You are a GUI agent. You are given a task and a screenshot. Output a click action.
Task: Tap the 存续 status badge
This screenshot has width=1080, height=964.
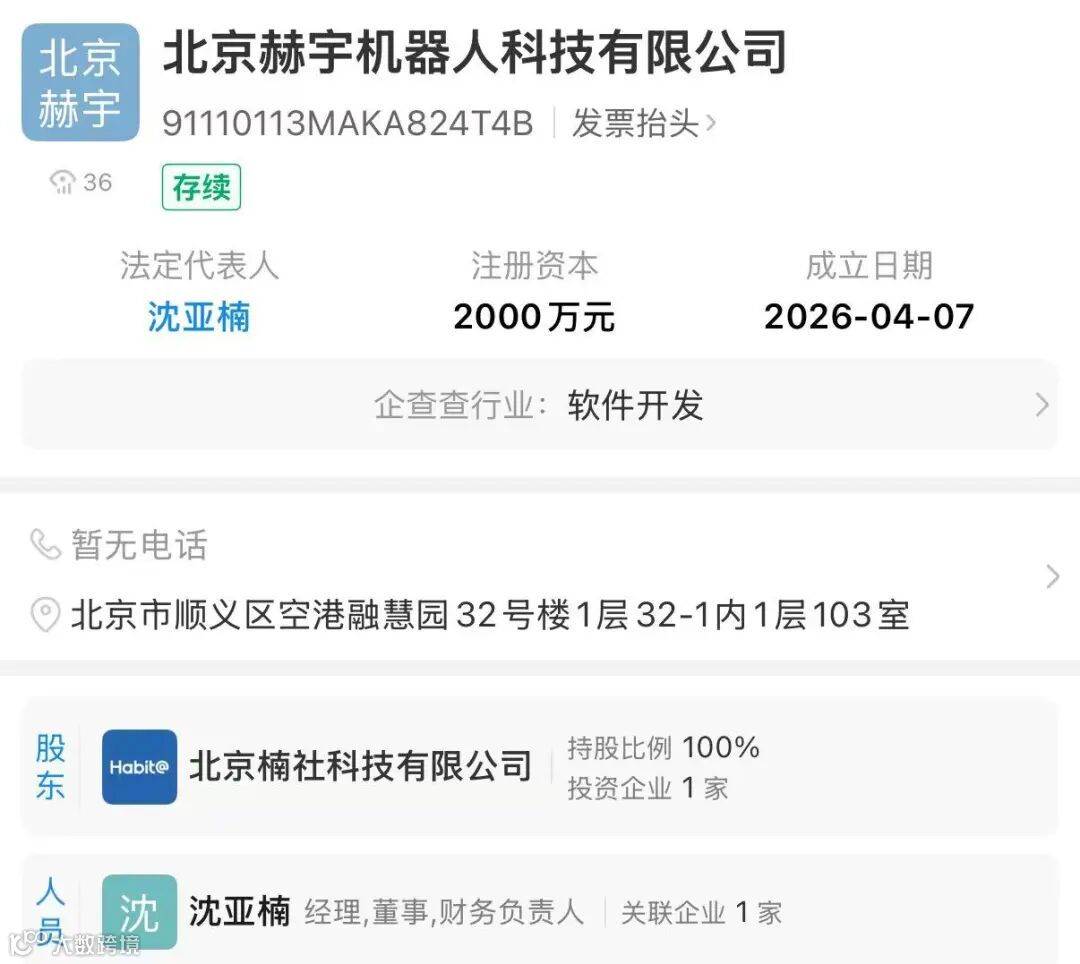click(201, 187)
